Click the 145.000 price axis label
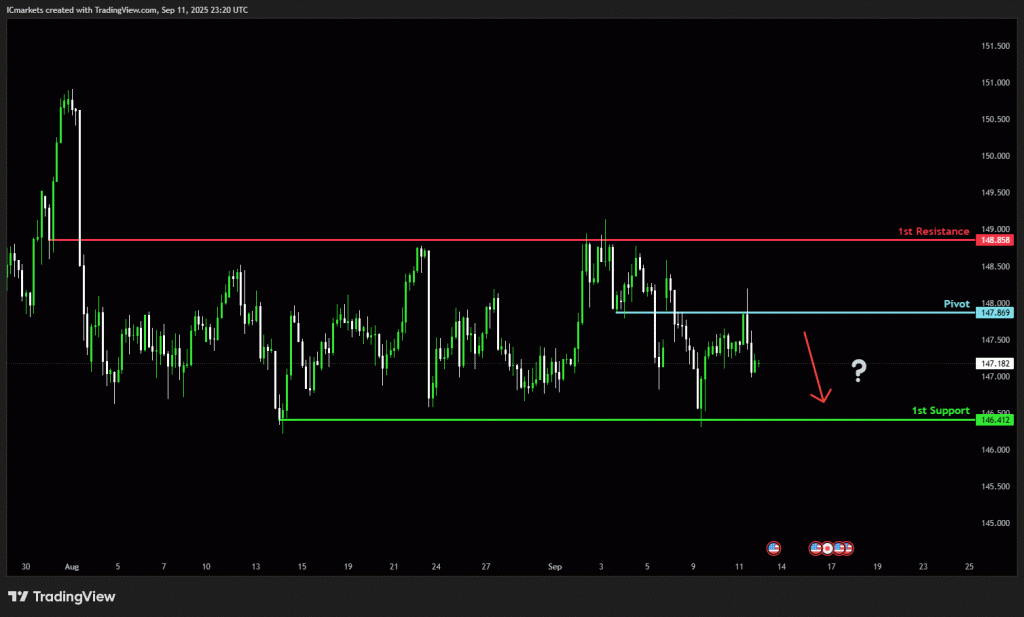The image size is (1024, 617). (x=995, y=523)
